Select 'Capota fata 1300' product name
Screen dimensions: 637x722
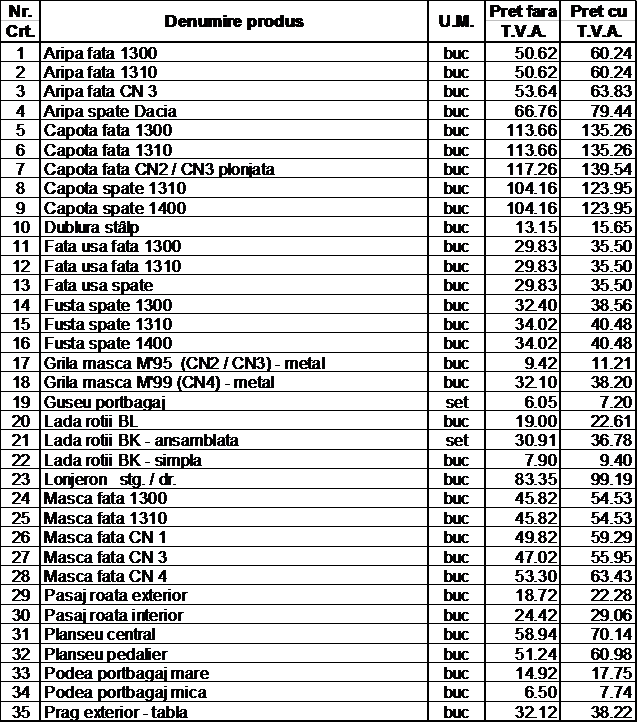click(234, 130)
